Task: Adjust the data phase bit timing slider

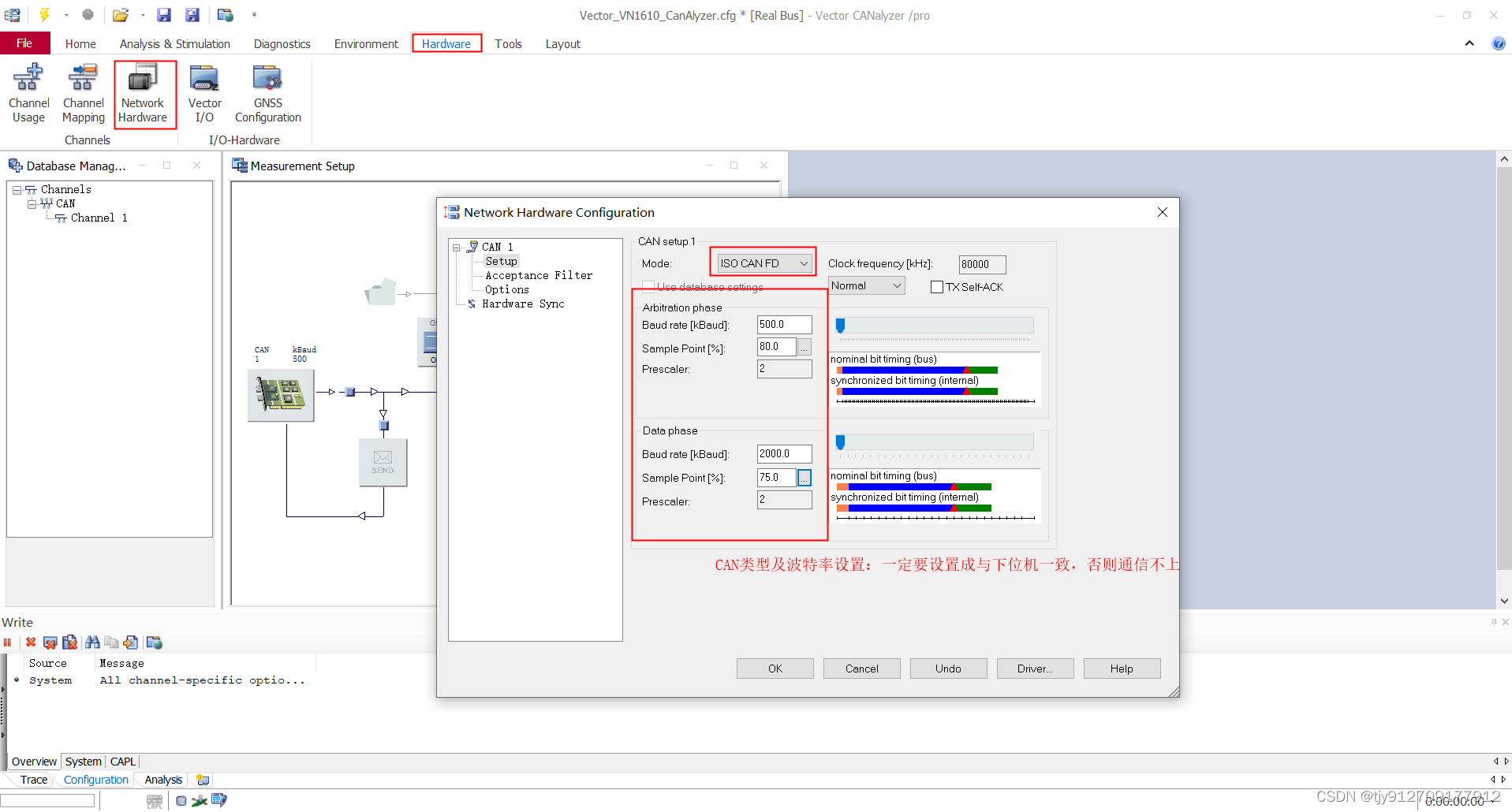Action: tap(840, 442)
